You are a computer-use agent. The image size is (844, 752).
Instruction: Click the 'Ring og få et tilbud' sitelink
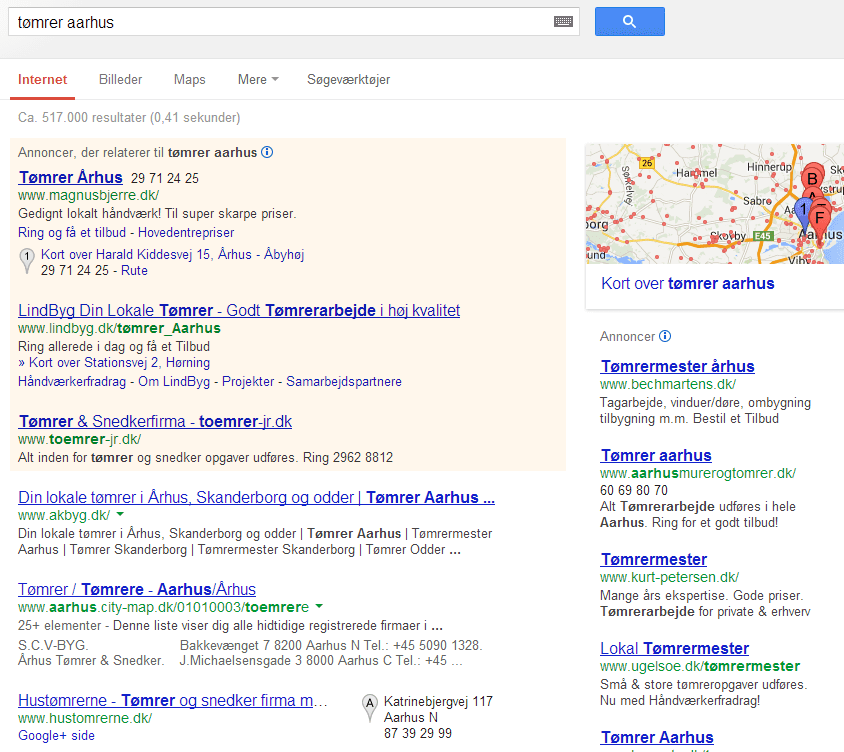[x=72, y=233]
